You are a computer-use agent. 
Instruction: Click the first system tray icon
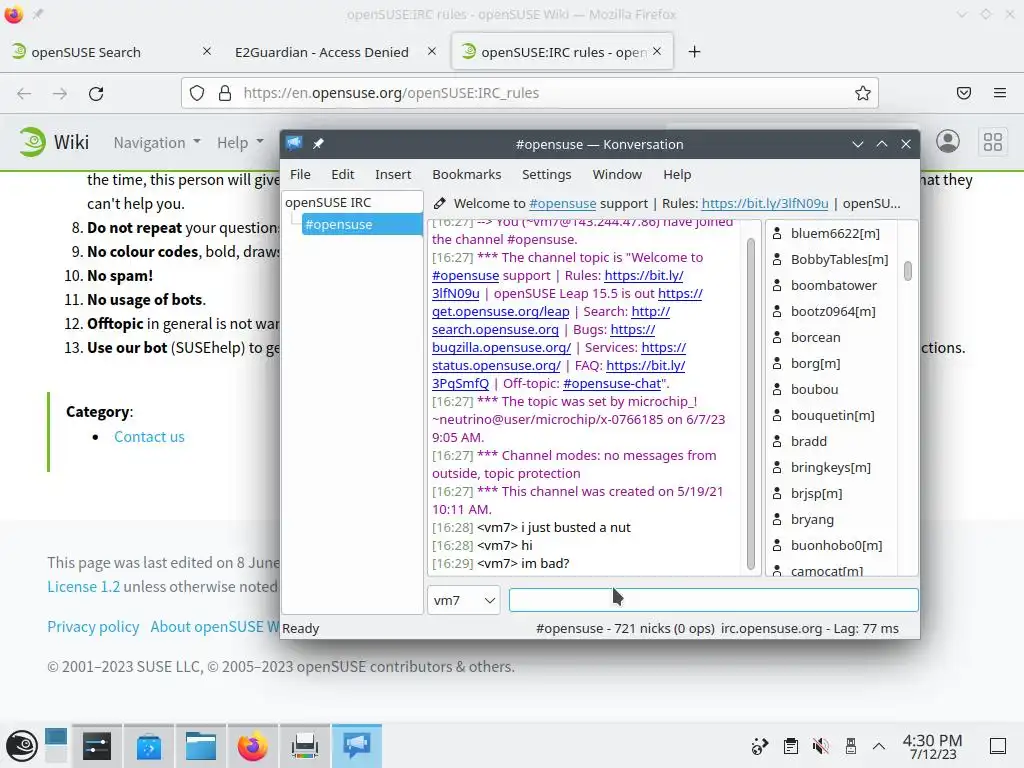point(760,746)
